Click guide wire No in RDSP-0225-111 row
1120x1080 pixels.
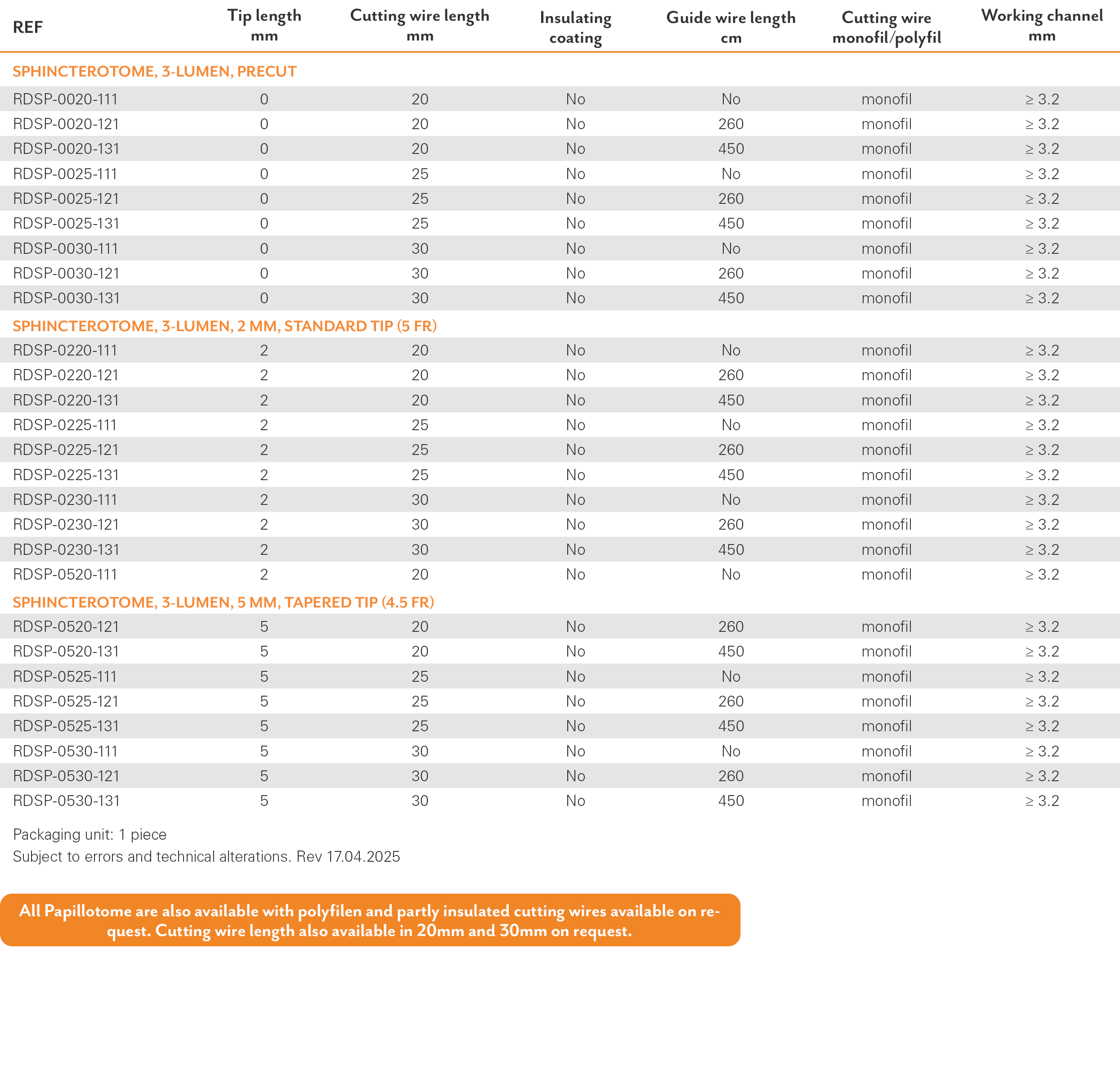pos(731,425)
